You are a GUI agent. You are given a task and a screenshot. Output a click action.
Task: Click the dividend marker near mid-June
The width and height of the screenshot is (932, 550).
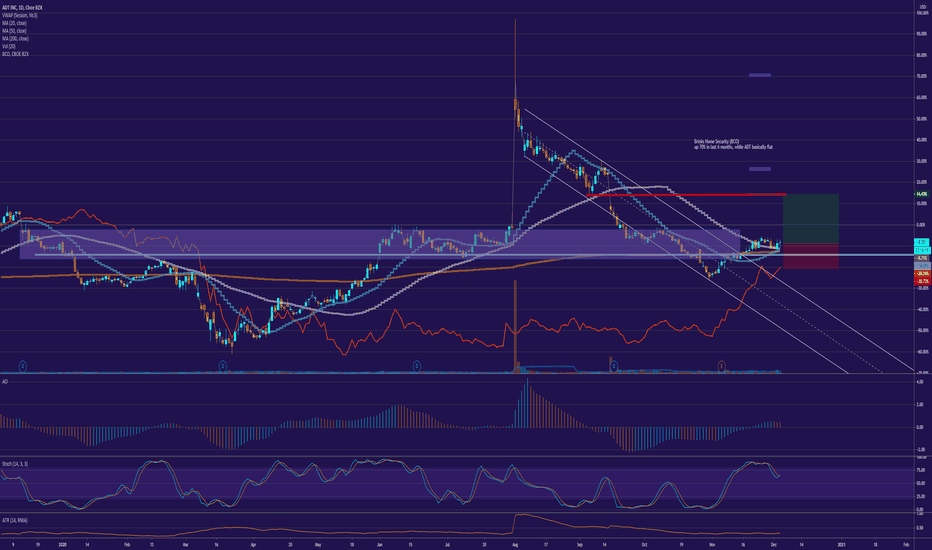tap(417, 366)
